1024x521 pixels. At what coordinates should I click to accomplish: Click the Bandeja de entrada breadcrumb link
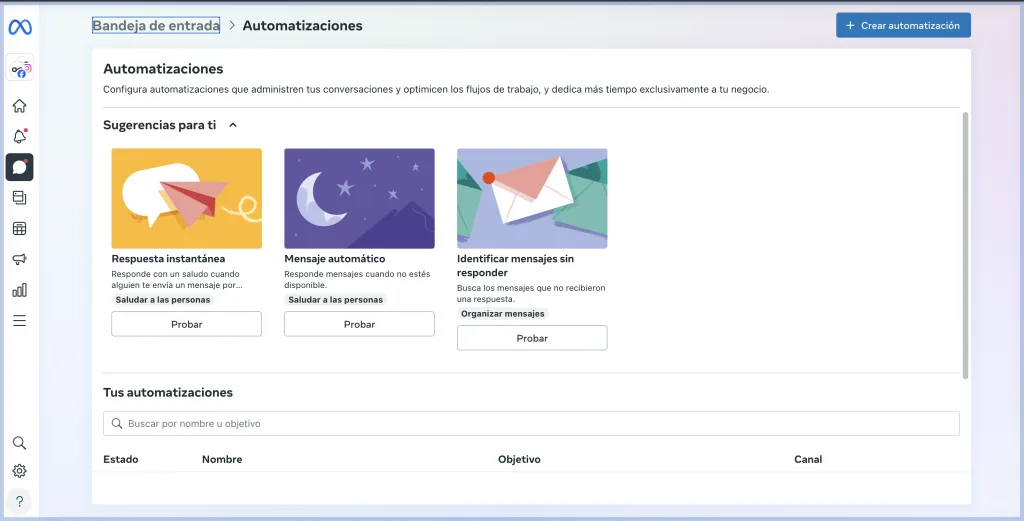155,25
